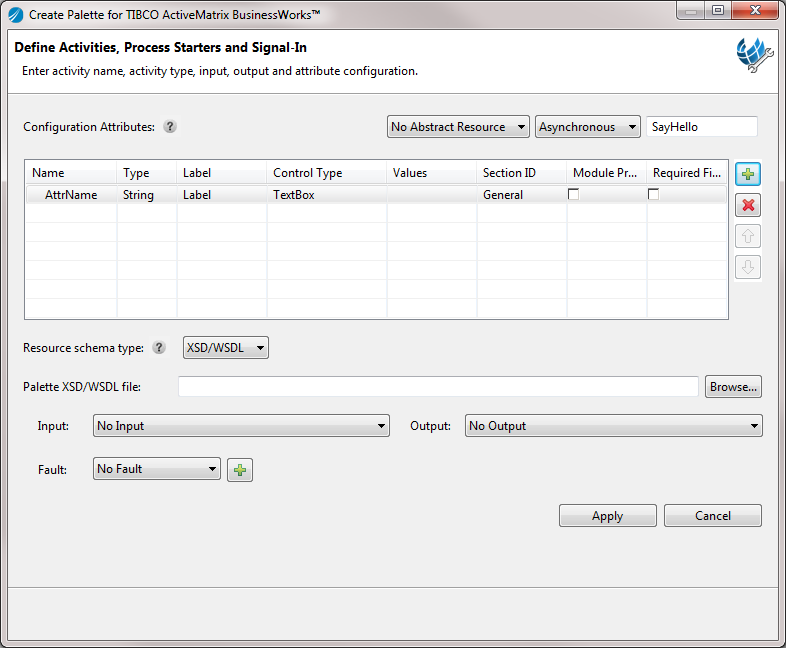This screenshot has height=648, width=786.
Task: Click the move attribute up arrow icon
Action: 748,236
